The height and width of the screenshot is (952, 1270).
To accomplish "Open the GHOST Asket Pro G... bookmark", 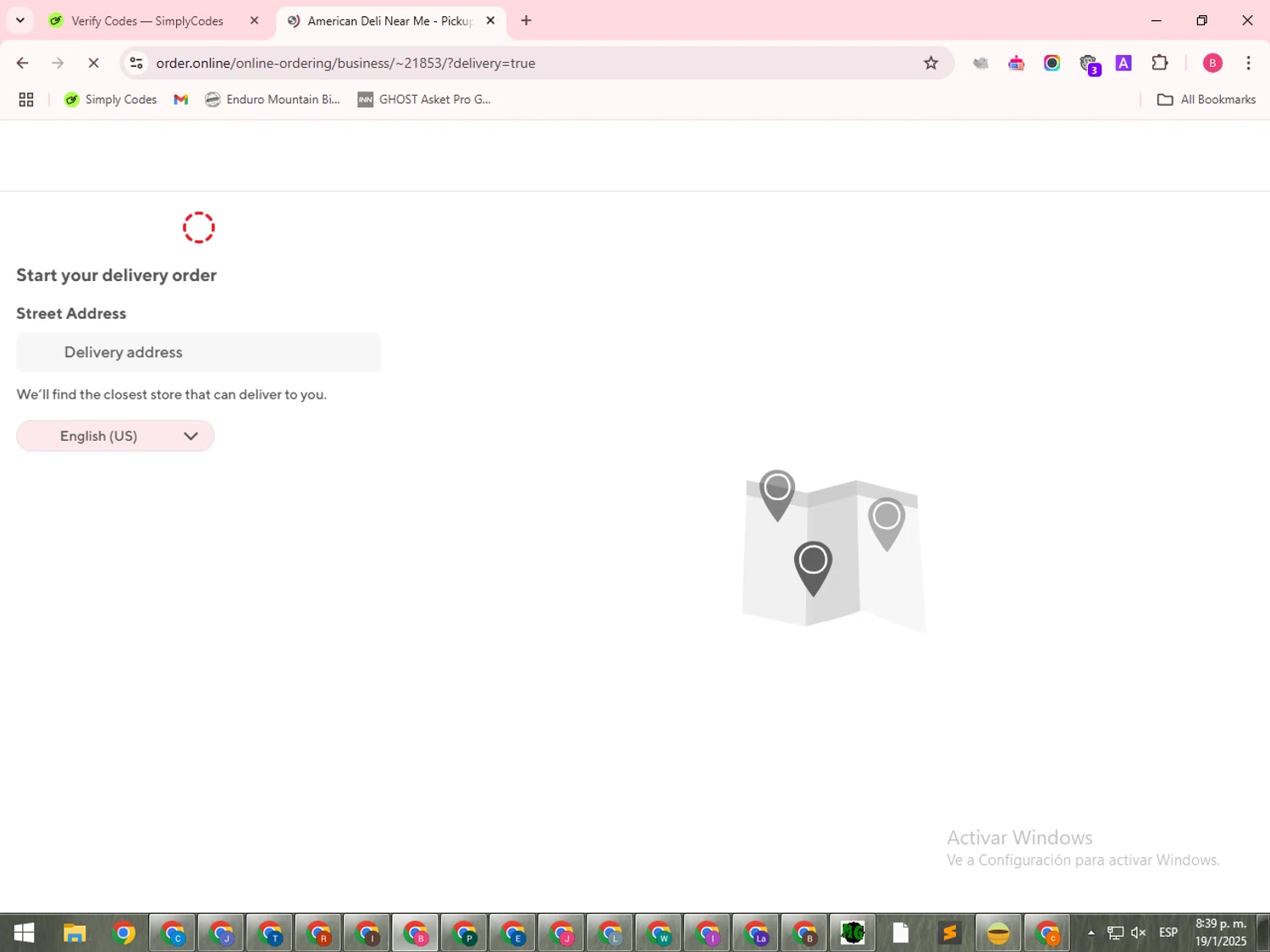I will (x=424, y=99).
